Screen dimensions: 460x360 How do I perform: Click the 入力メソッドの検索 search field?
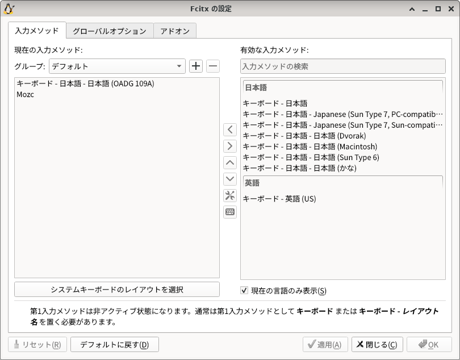pyautogui.click(x=343, y=66)
